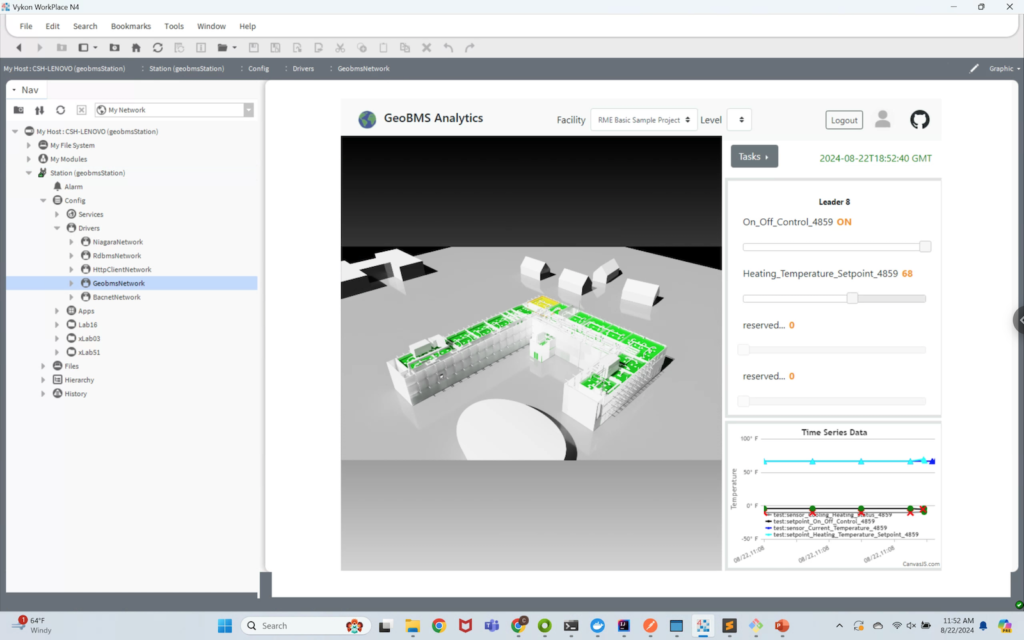Expand the History tree node
The height and width of the screenshot is (640, 1024).
(x=43, y=394)
